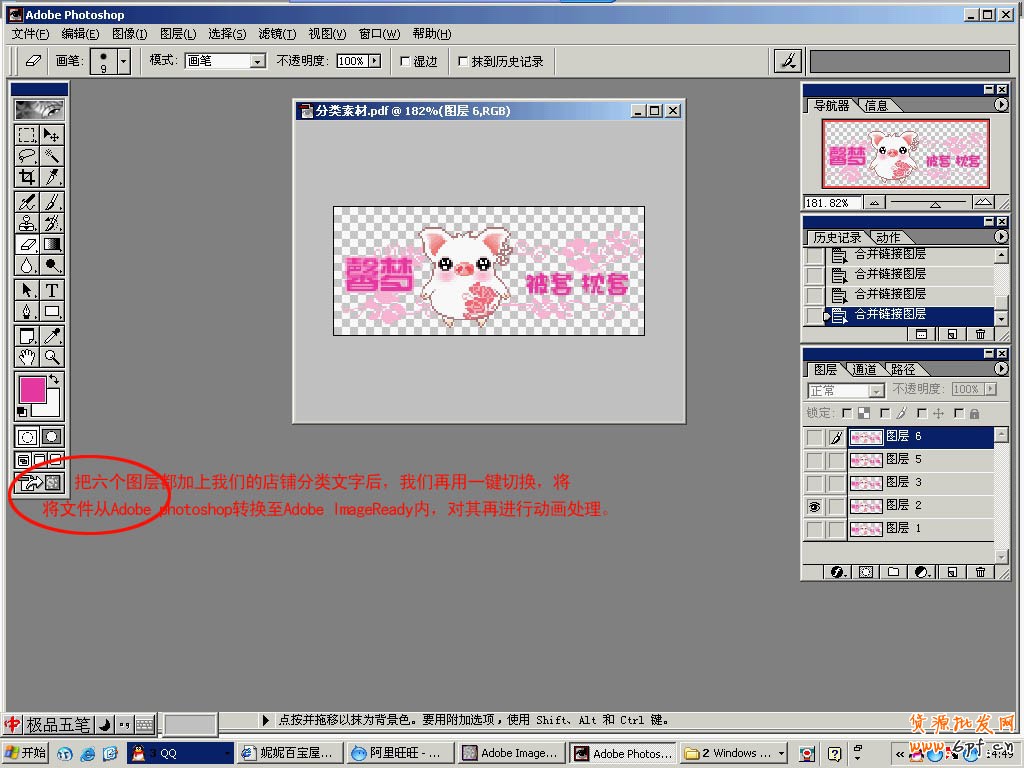Open the Layers panel menu arrow
Image resolution: width=1024 pixels, height=768 pixels.
1000,368
